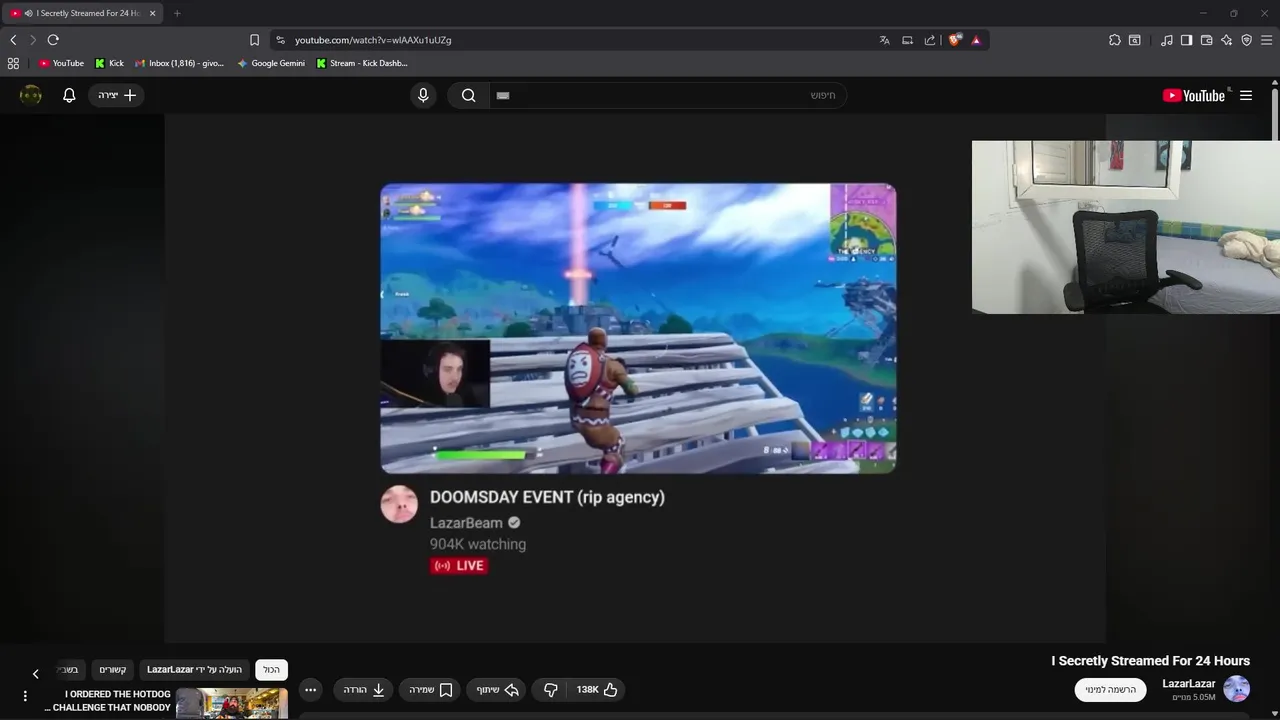
Task: Open a new browser tab
Action: (177, 13)
